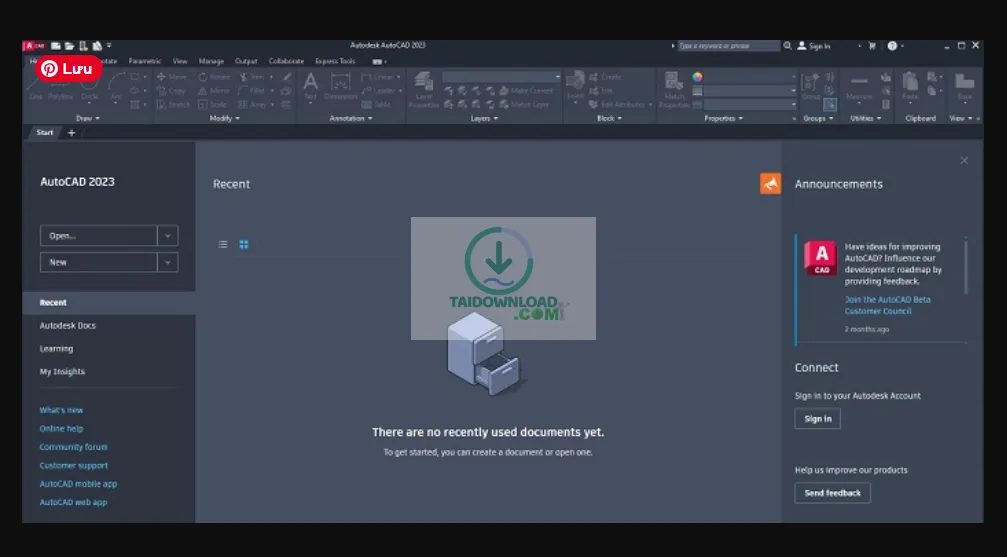Open the Manage ribbon tab

point(211,61)
